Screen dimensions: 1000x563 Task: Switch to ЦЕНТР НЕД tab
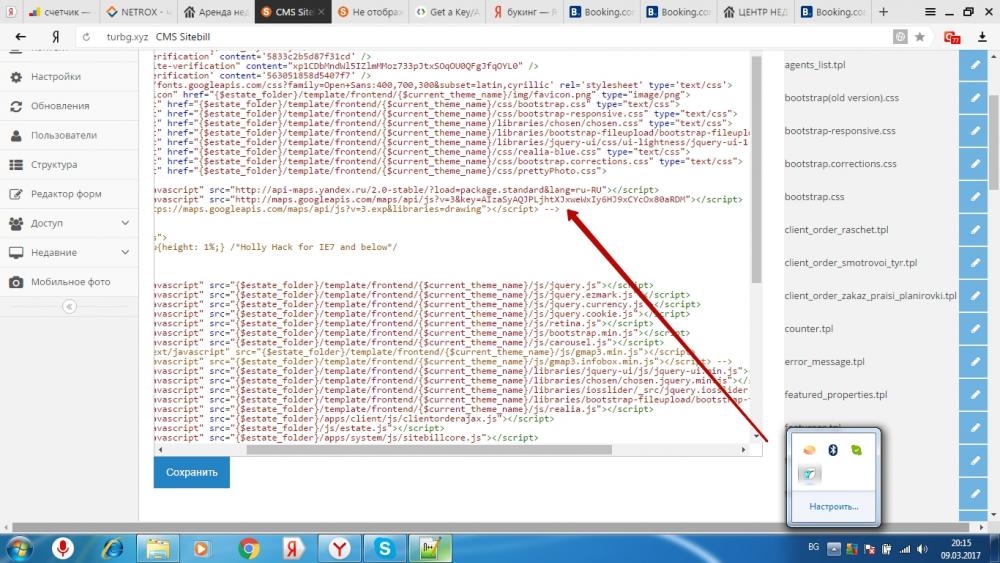[756, 11]
